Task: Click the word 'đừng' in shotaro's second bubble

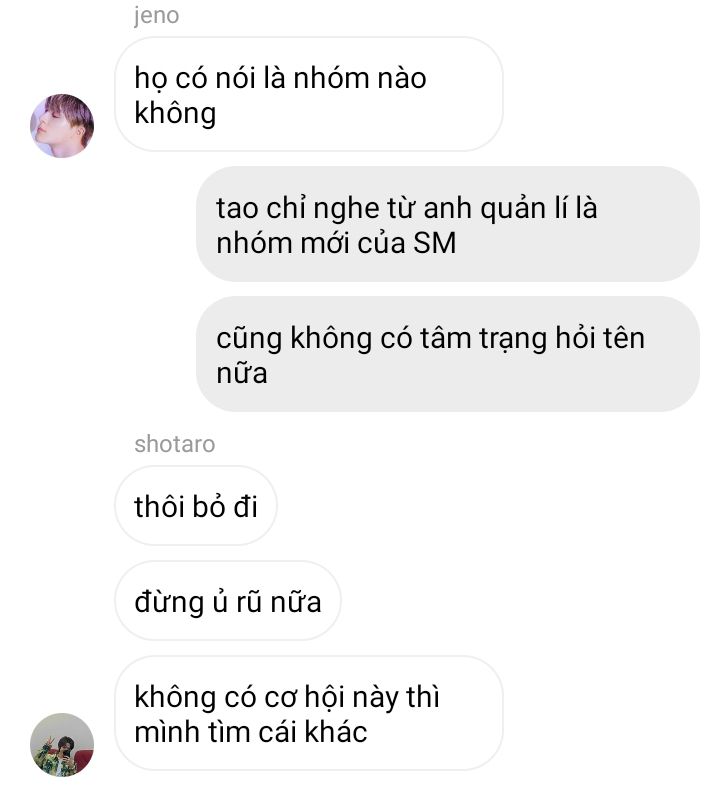Action: [169, 602]
